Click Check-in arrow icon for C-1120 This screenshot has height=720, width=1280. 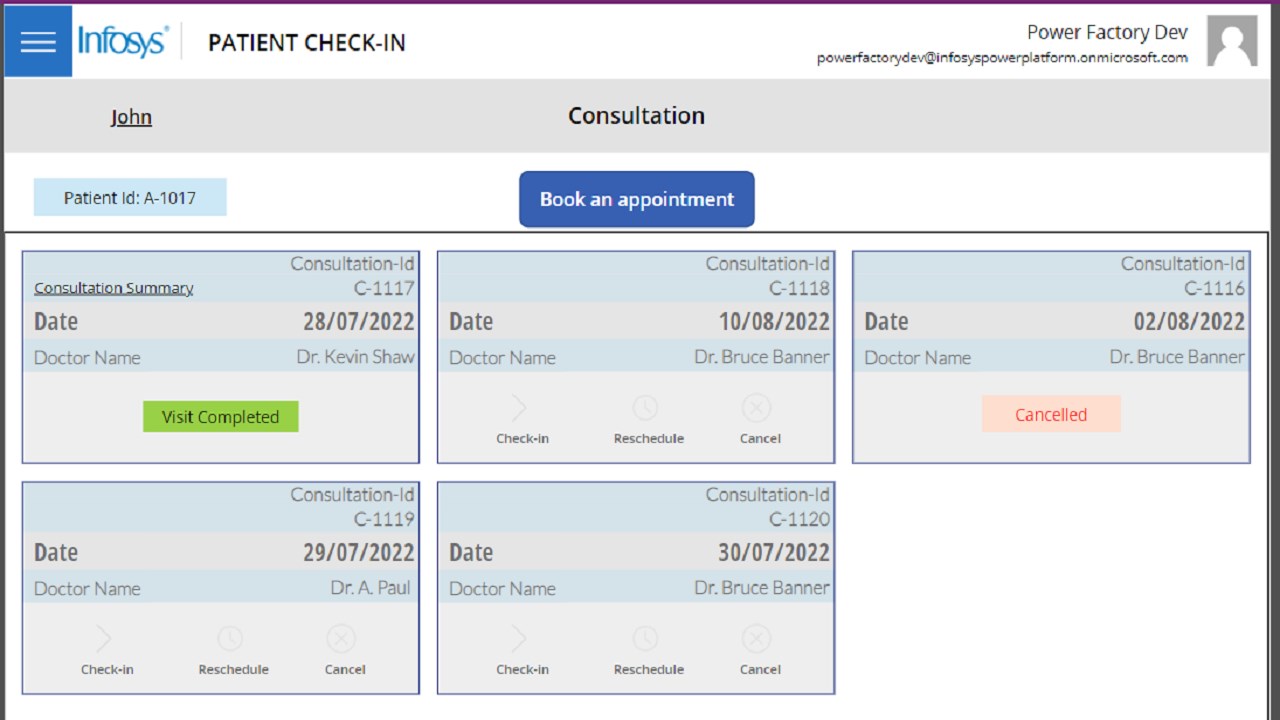point(519,639)
